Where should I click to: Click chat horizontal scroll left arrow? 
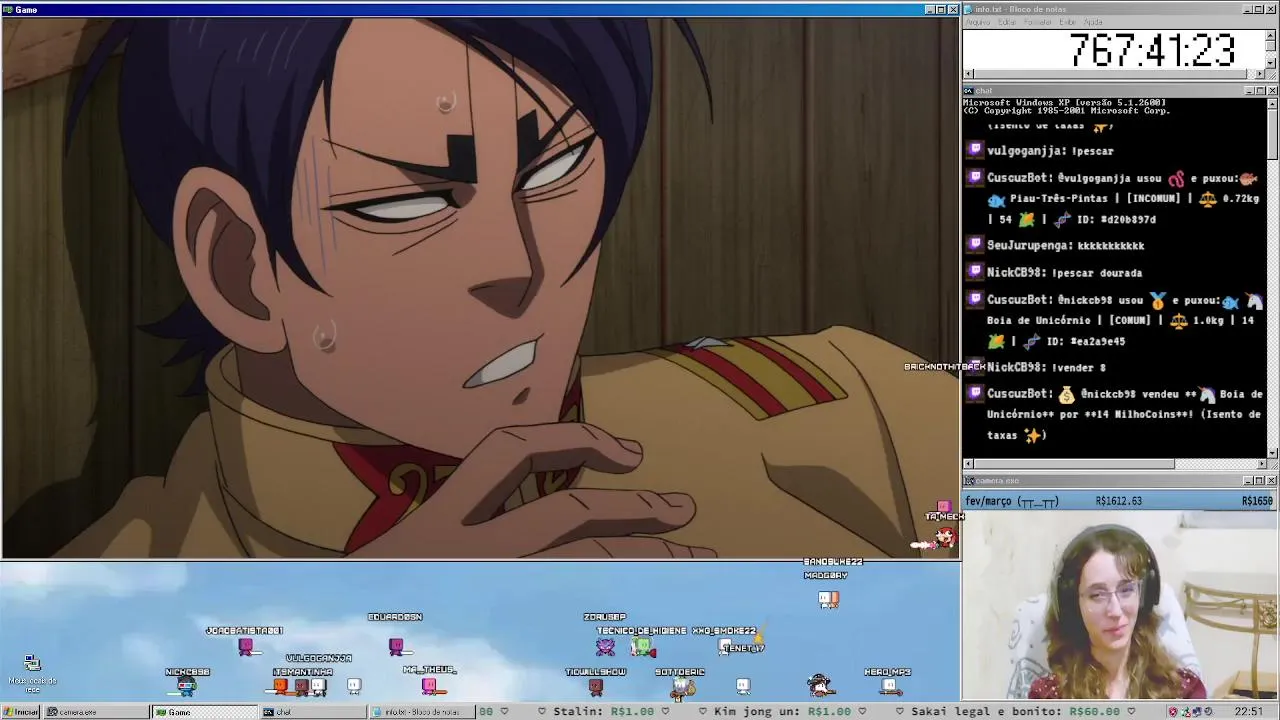pos(968,464)
